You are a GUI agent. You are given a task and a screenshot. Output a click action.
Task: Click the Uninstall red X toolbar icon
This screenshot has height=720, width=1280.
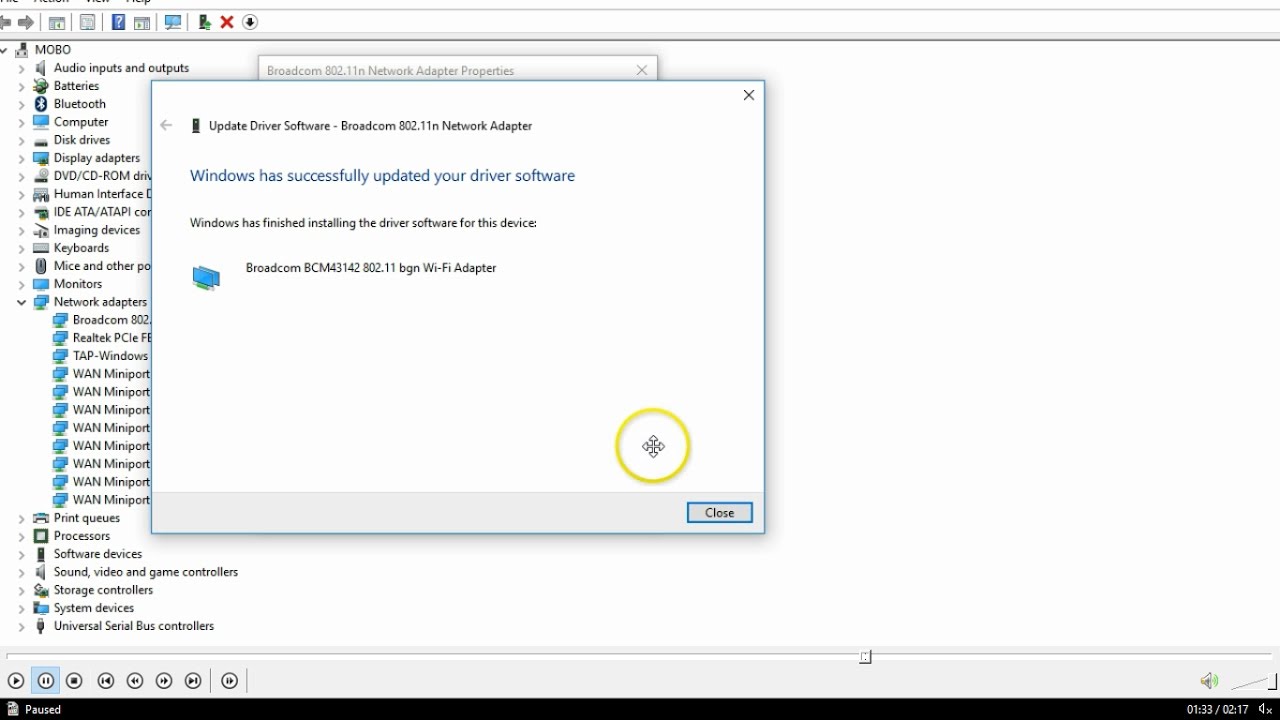(225, 22)
